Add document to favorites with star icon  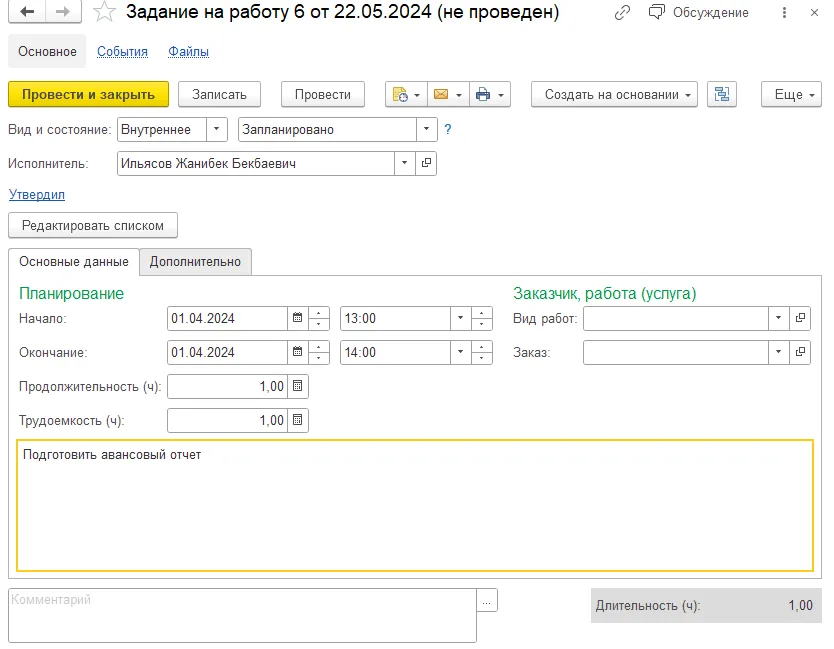point(104,12)
